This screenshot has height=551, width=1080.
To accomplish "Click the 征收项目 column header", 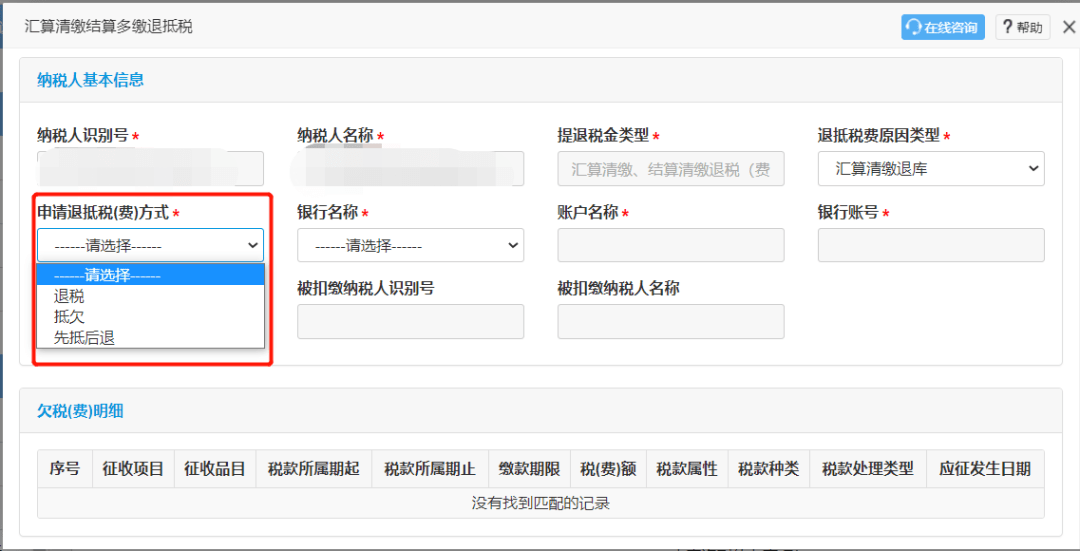I will (133, 468).
